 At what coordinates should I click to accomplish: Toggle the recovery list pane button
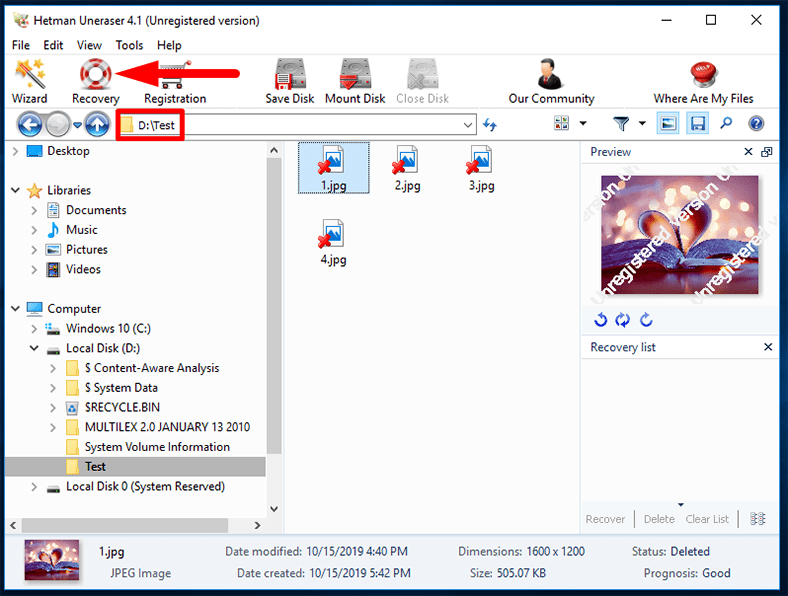point(698,123)
